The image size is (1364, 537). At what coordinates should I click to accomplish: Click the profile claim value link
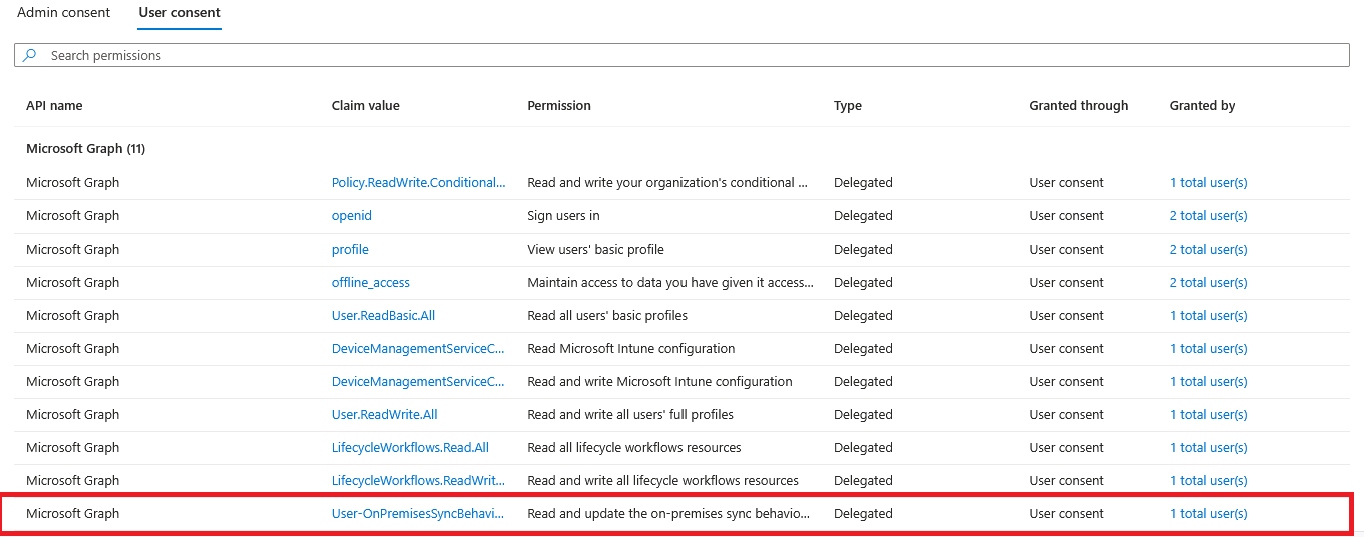(350, 250)
